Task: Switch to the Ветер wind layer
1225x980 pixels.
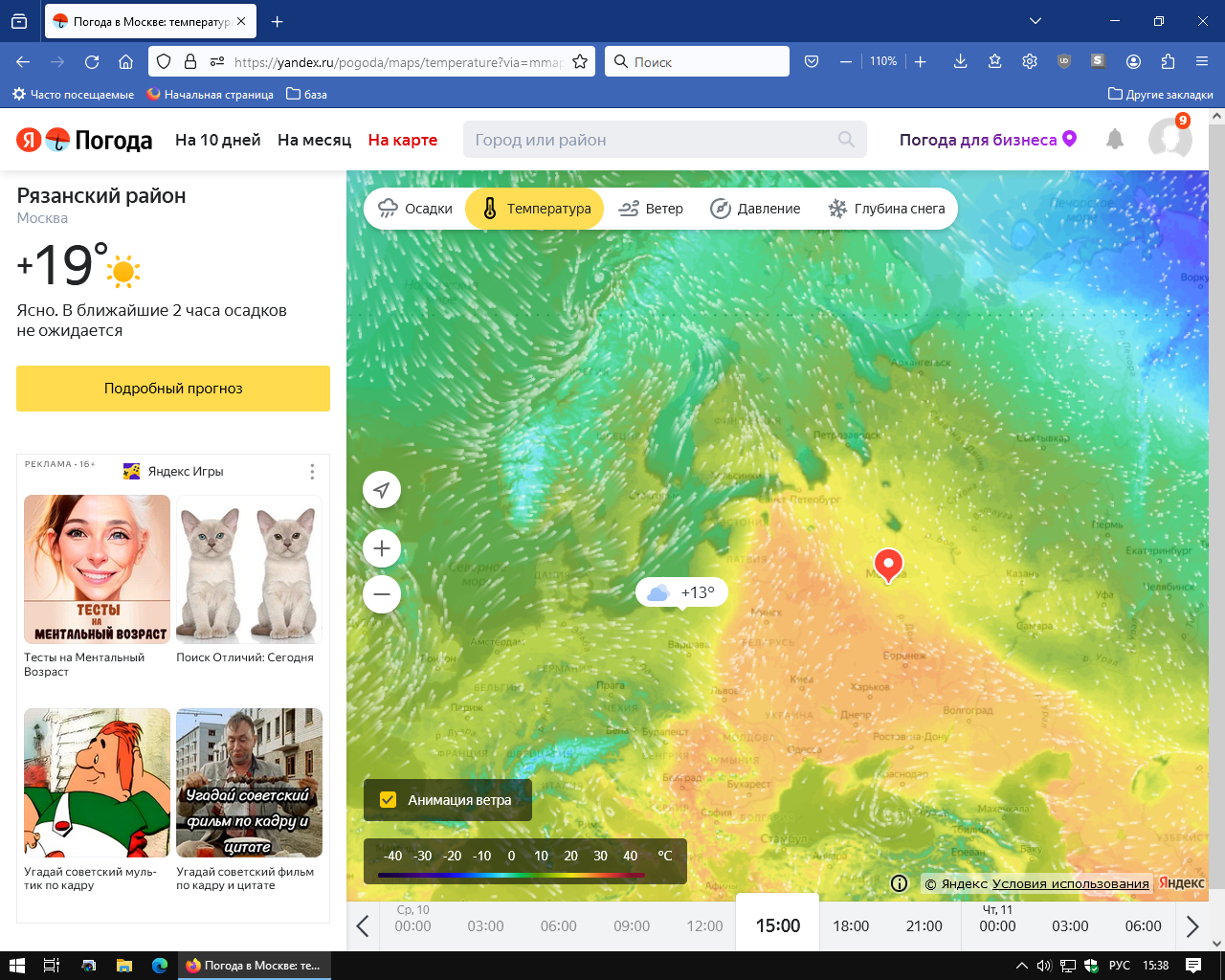Action: pyautogui.click(x=650, y=208)
